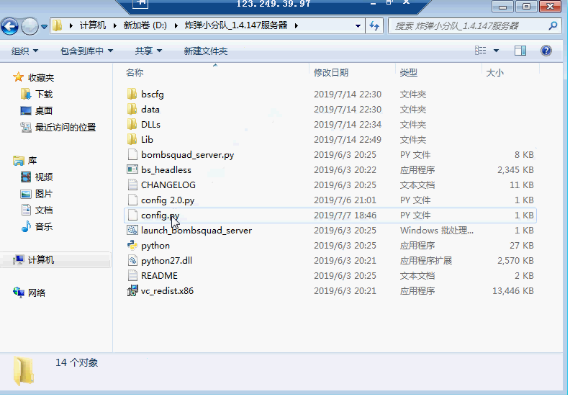This screenshot has width=568, height=395.
Task: Click the folder icon in address bar
Action: coord(57,26)
